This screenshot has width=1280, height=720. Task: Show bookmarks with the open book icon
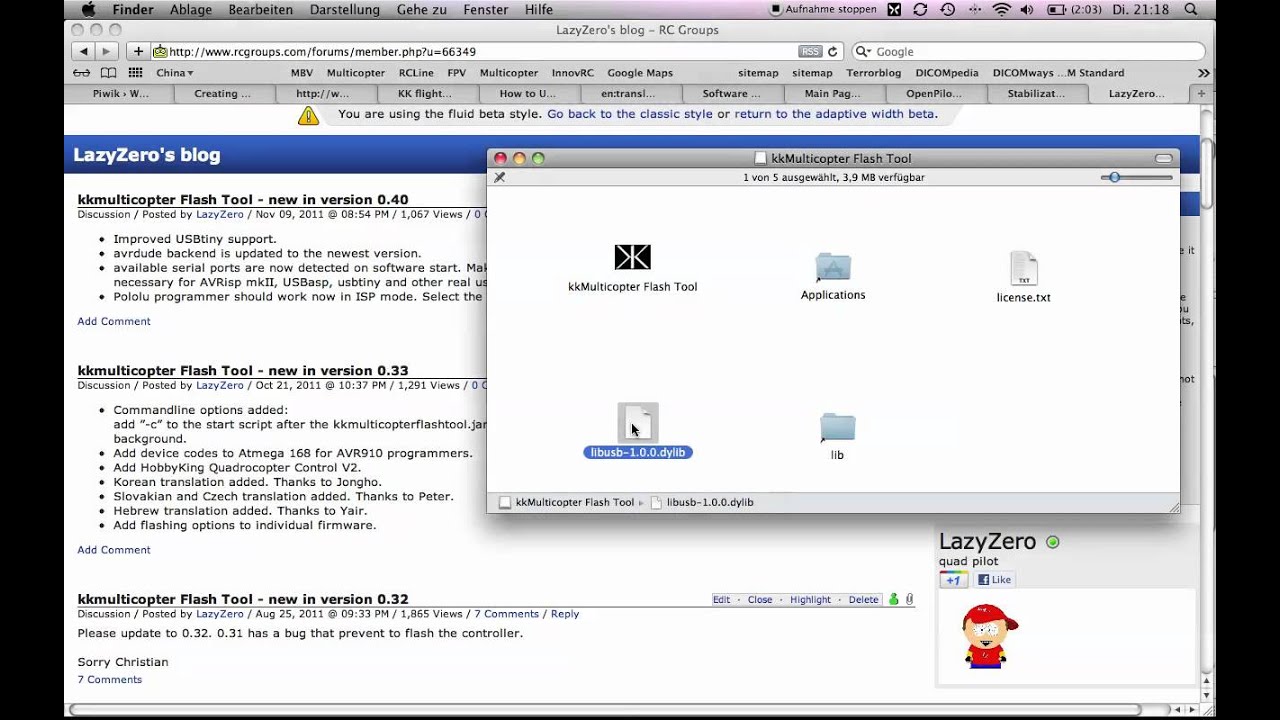pyautogui.click(x=108, y=73)
